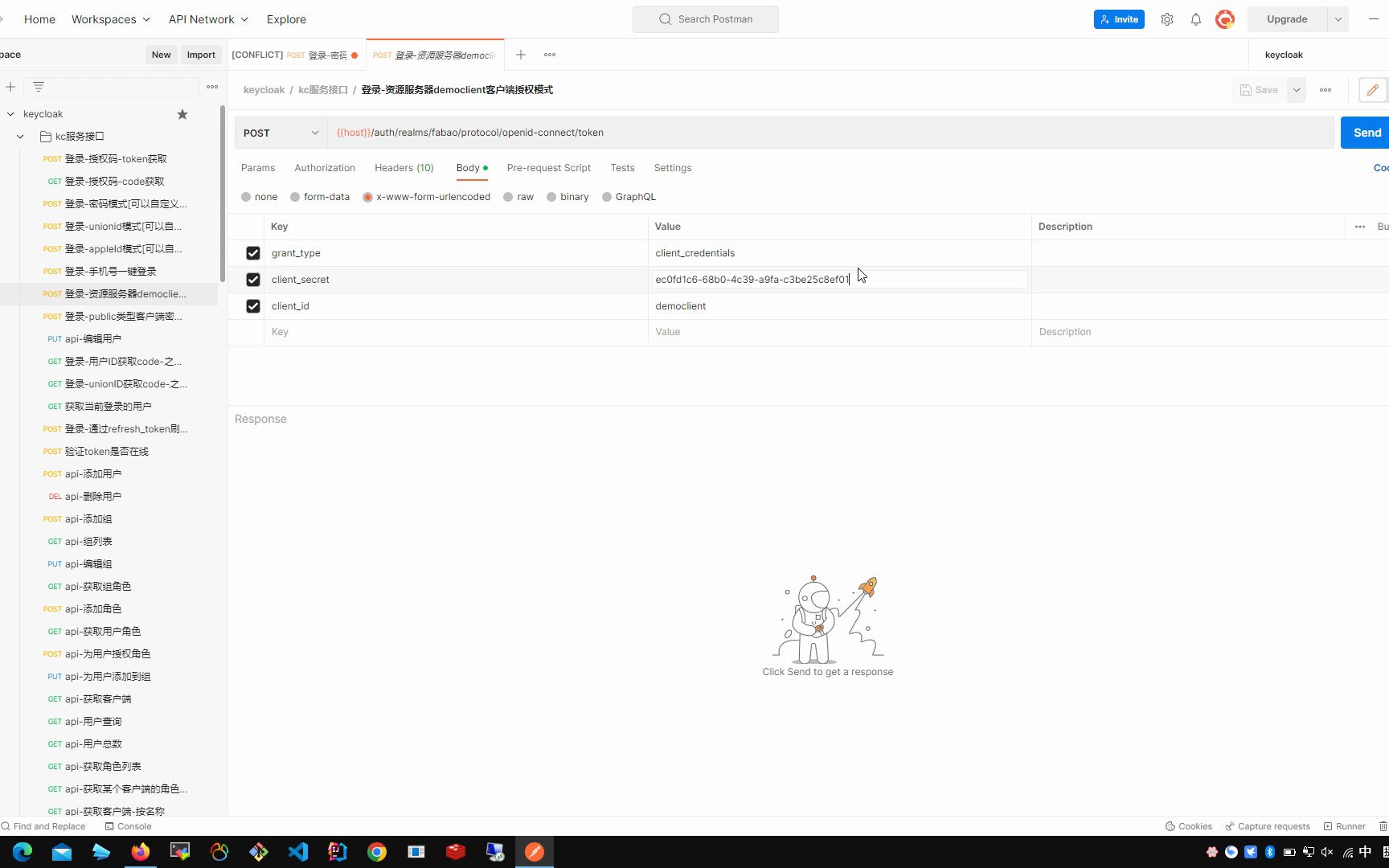Click the Invite button

pyautogui.click(x=1119, y=19)
